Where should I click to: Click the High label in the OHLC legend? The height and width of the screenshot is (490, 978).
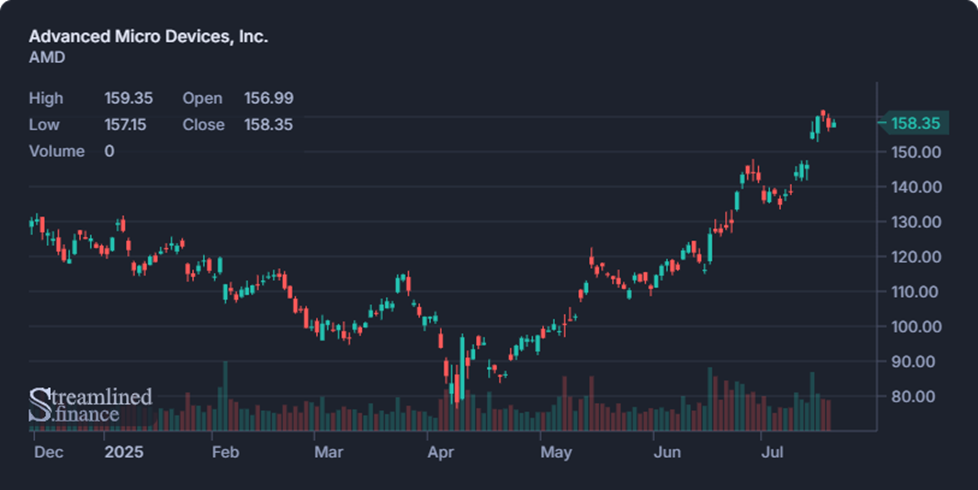point(46,98)
